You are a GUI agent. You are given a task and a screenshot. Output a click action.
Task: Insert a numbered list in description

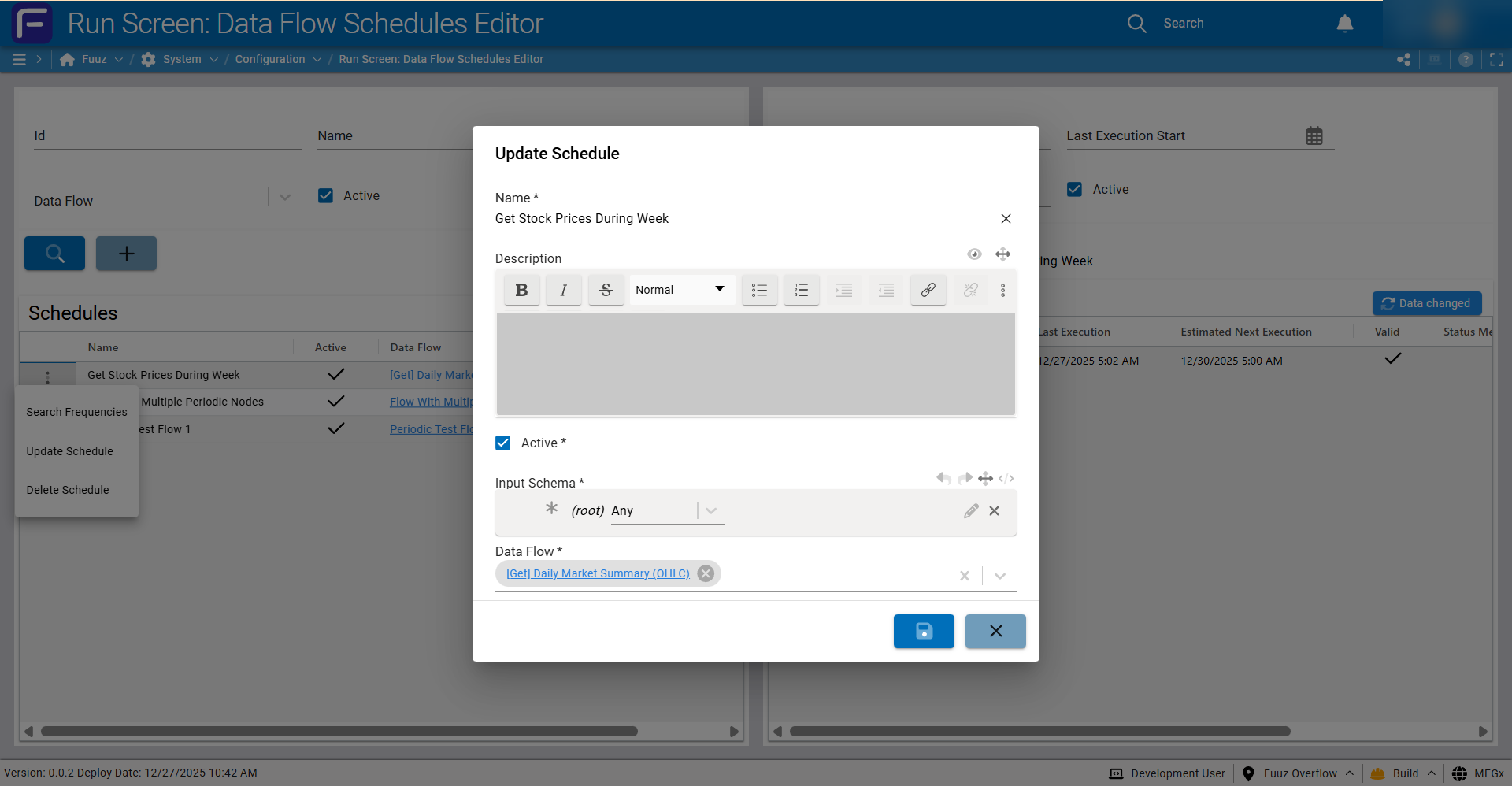(801, 290)
